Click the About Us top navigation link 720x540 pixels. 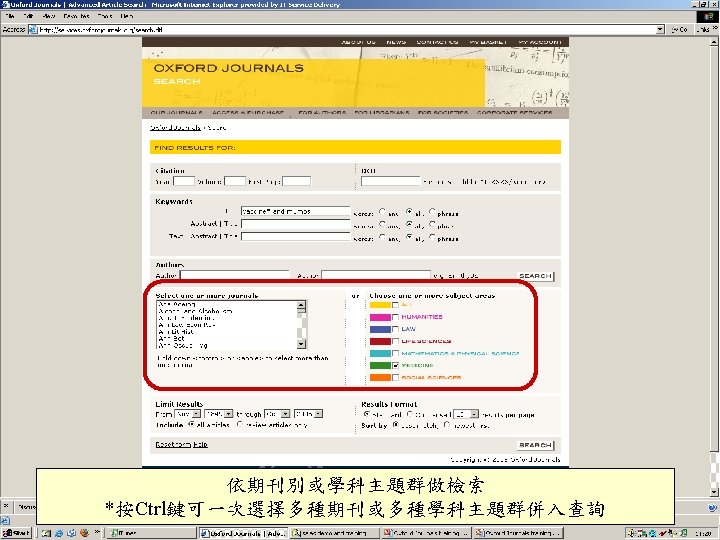coord(359,42)
